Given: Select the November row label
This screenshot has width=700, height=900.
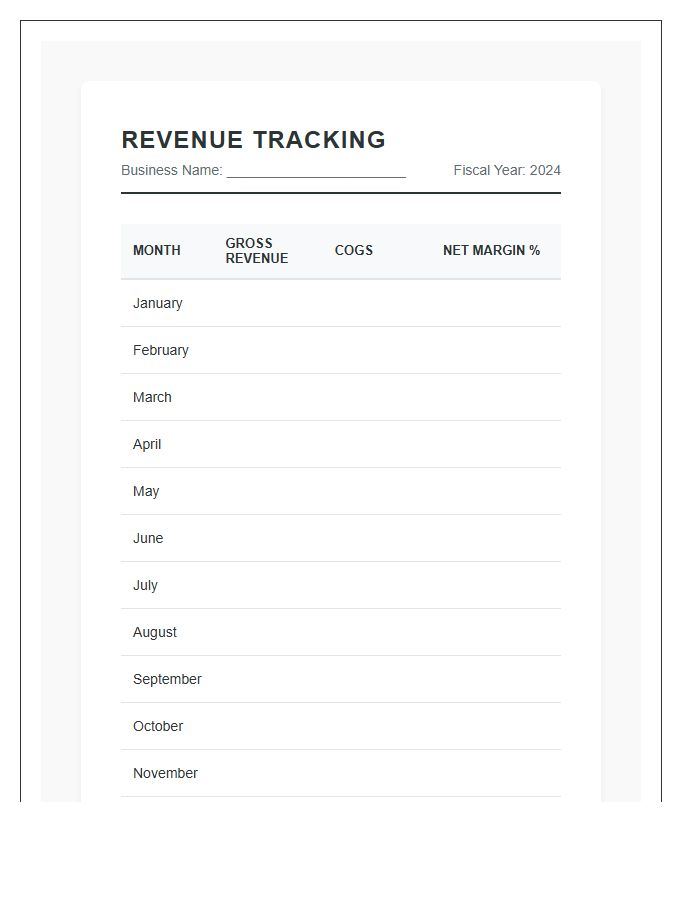Looking at the screenshot, I should [165, 773].
